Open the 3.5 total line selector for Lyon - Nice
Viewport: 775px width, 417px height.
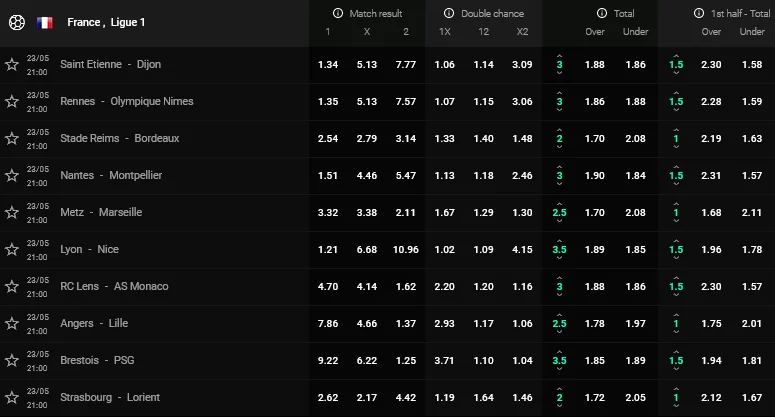pos(560,249)
